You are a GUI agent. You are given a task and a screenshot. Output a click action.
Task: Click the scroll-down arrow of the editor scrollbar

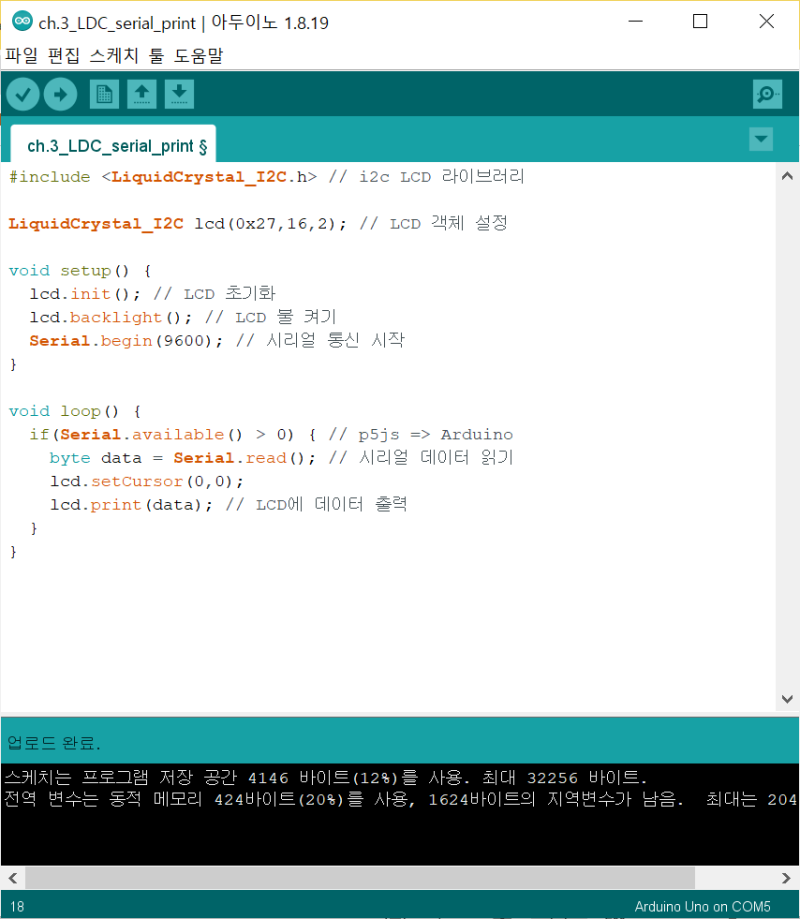point(787,699)
